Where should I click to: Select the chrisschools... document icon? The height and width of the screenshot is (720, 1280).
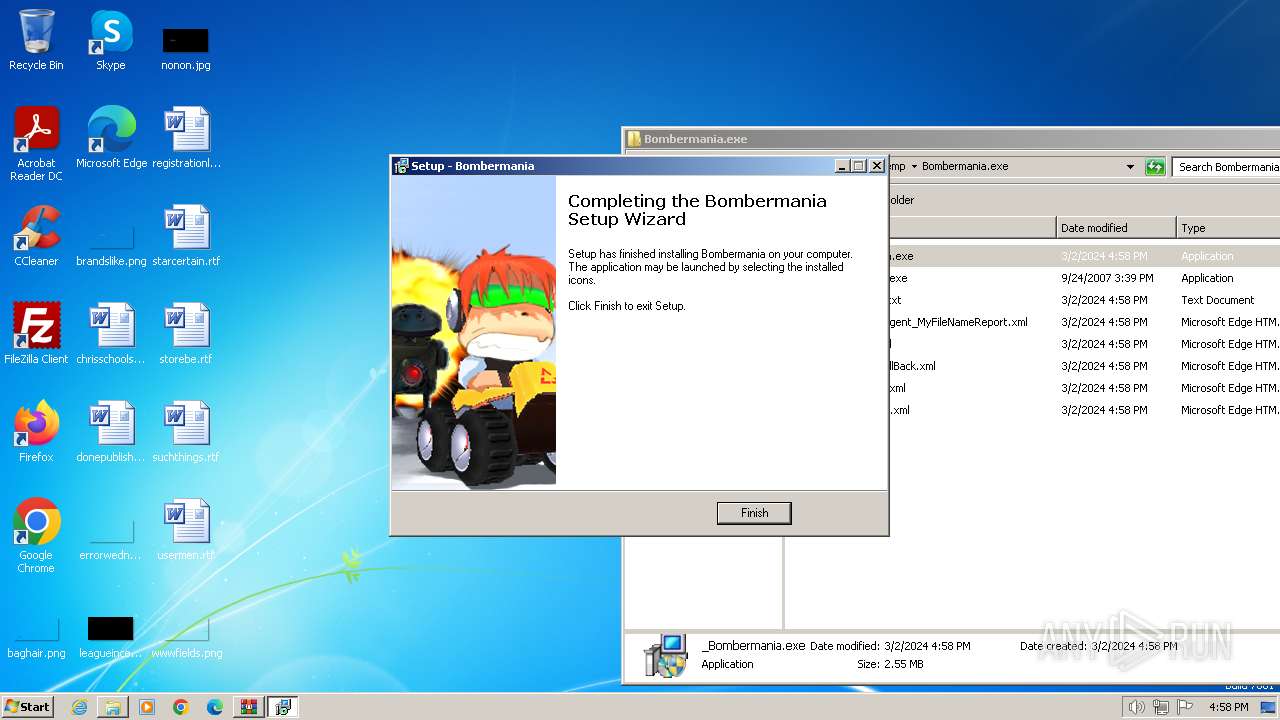coord(111,334)
